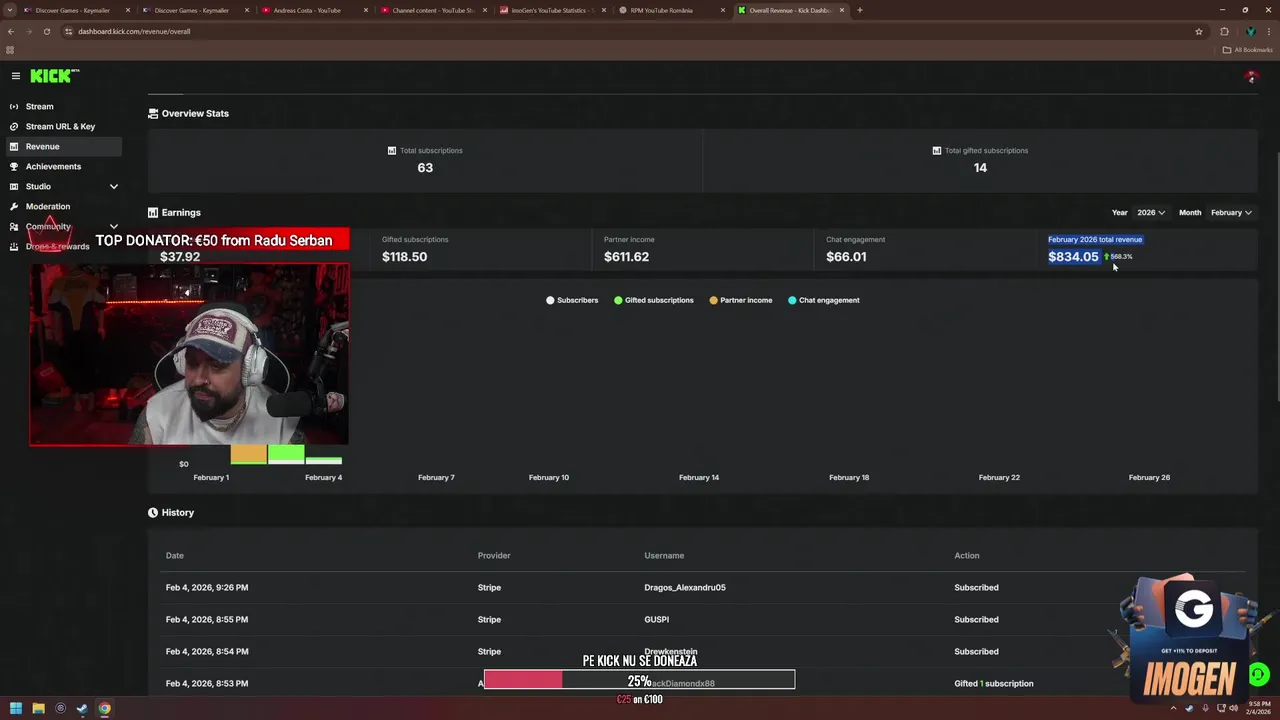1280x720 pixels.
Task: Click the Total subscriptions value 63
Action: coord(425,168)
